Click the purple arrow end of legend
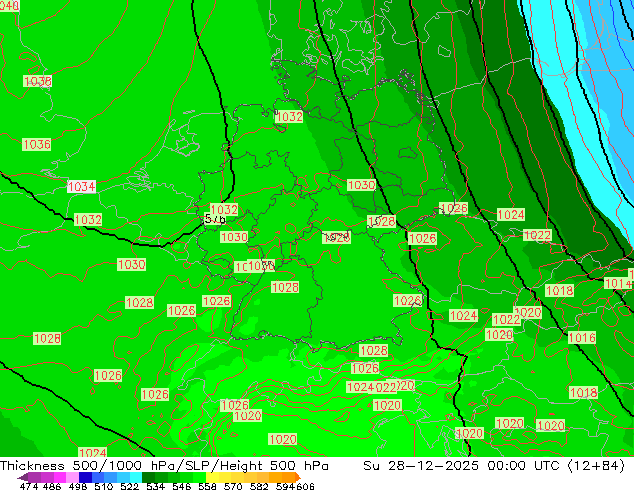Screen dimensions: 634x490 (23, 477)
